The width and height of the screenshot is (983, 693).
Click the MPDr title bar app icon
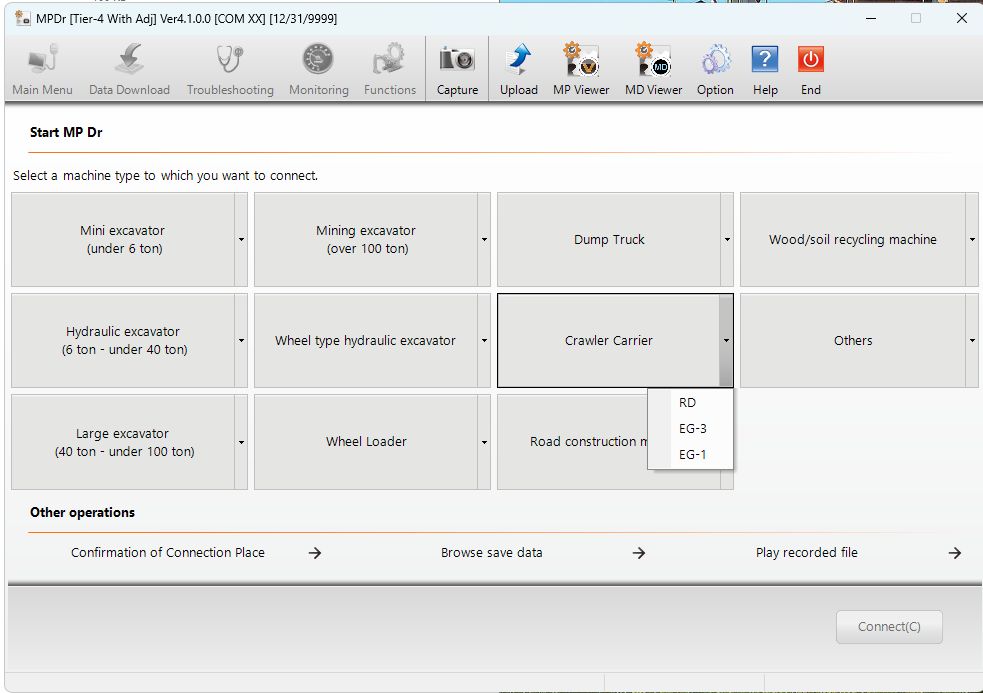tap(23, 18)
